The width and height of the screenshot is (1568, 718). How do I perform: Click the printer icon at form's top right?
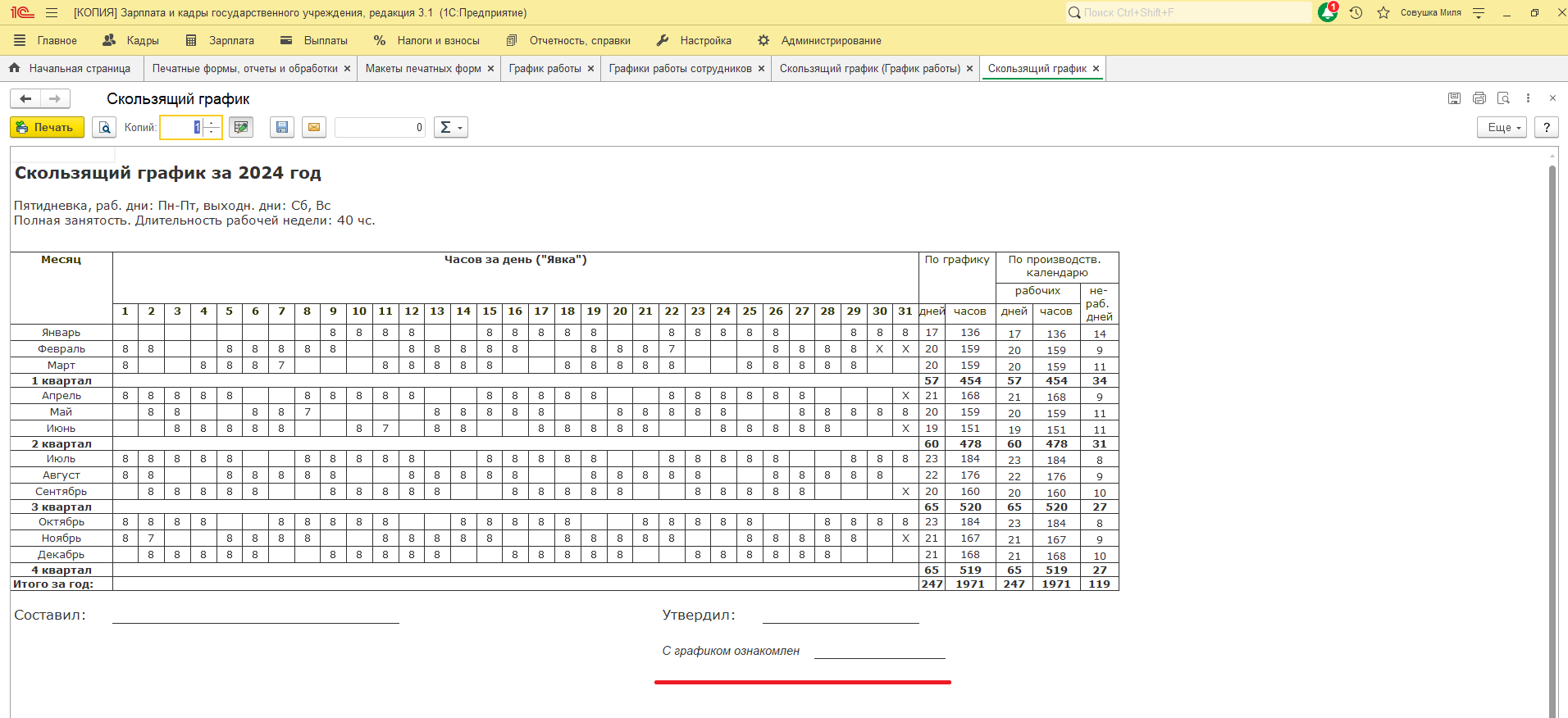coord(1479,98)
